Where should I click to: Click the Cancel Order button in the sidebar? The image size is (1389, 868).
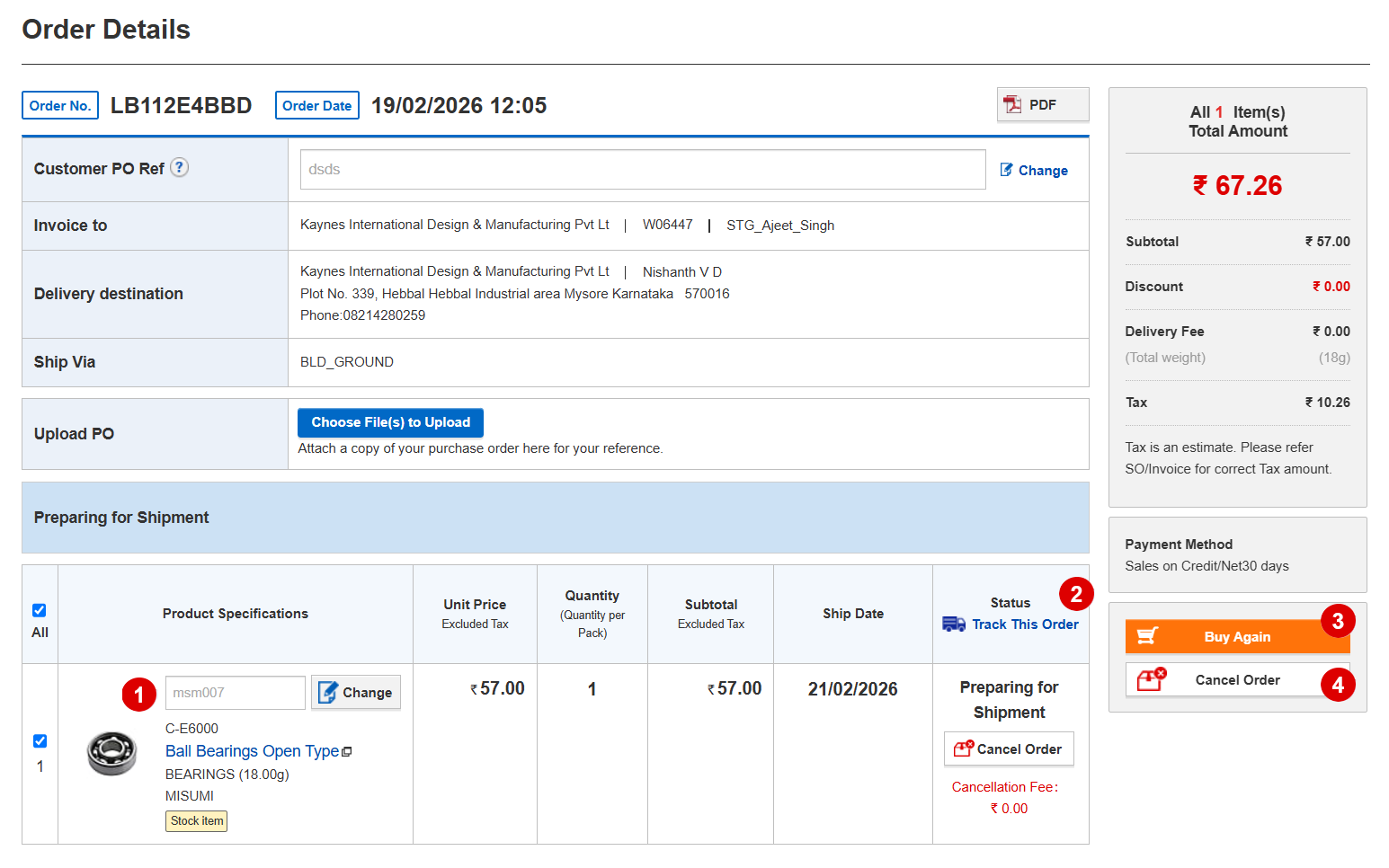(x=1237, y=679)
